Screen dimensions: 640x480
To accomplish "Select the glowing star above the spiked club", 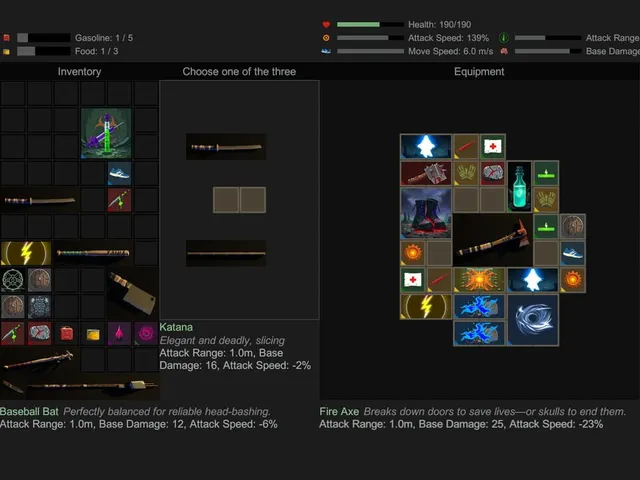I will pos(426,147).
